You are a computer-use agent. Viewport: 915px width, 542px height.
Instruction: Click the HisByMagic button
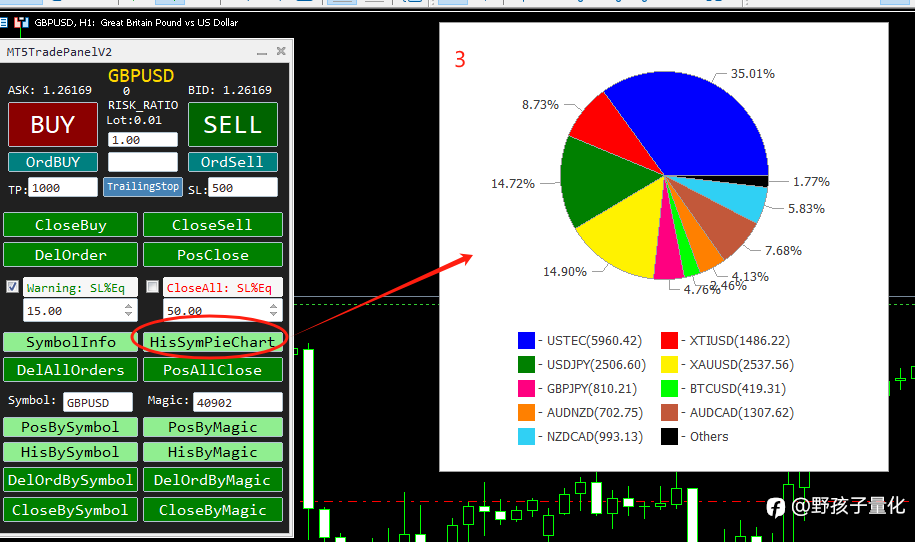point(212,452)
